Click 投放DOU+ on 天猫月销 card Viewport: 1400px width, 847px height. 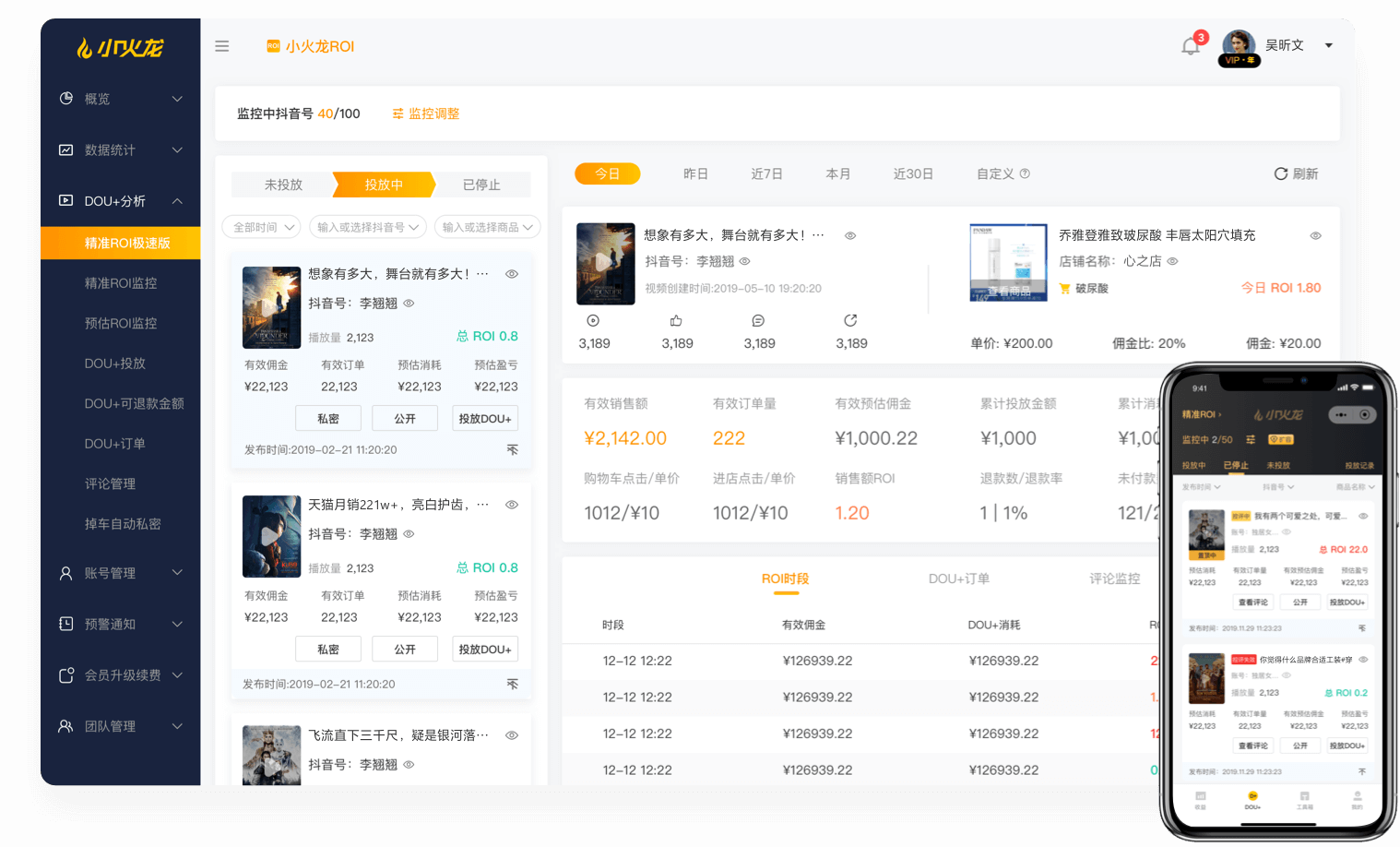[485, 649]
